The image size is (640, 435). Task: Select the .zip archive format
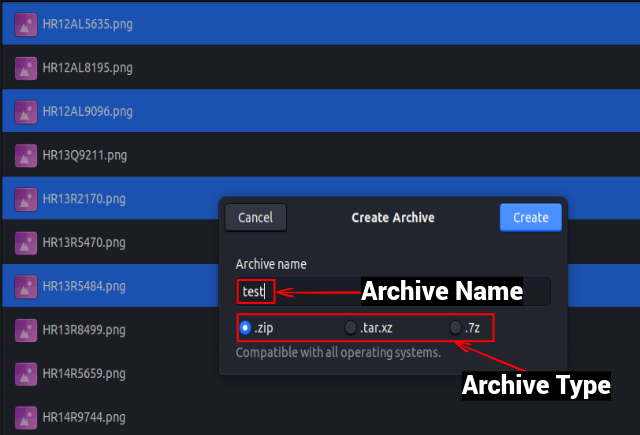coord(246,327)
